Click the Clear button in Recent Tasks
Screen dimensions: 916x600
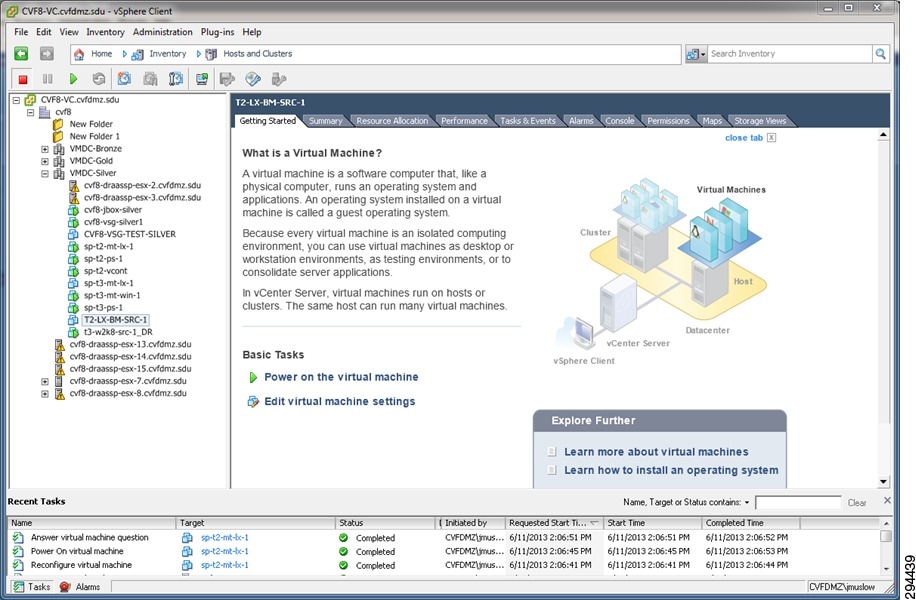point(857,502)
